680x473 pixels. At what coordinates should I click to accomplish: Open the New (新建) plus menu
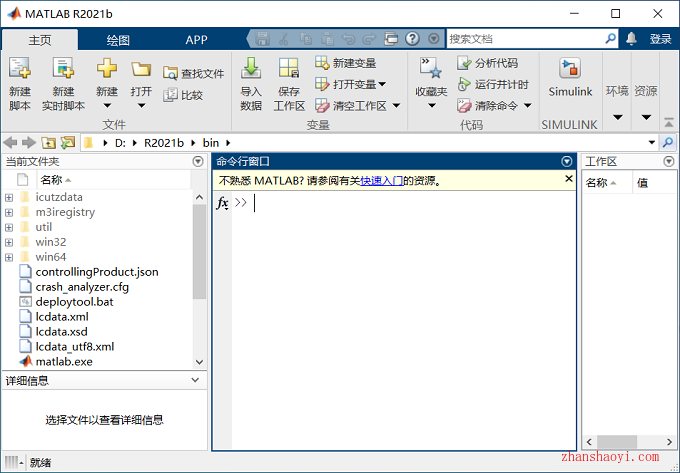(107, 83)
